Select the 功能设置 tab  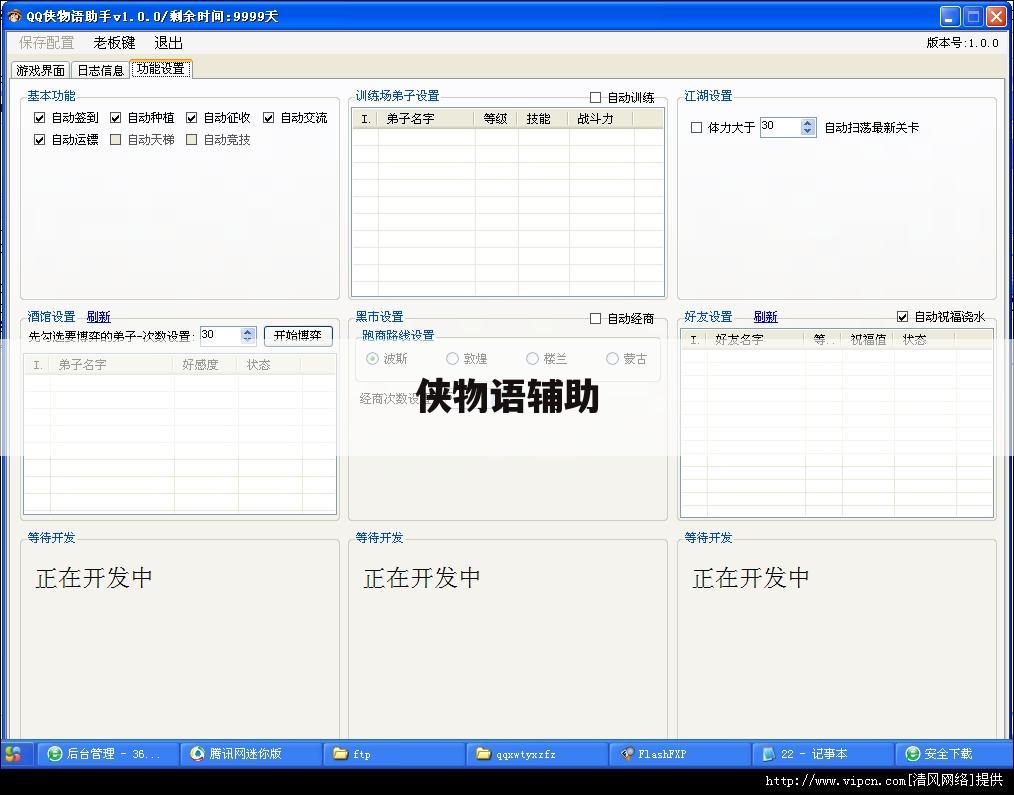pos(161,69)
